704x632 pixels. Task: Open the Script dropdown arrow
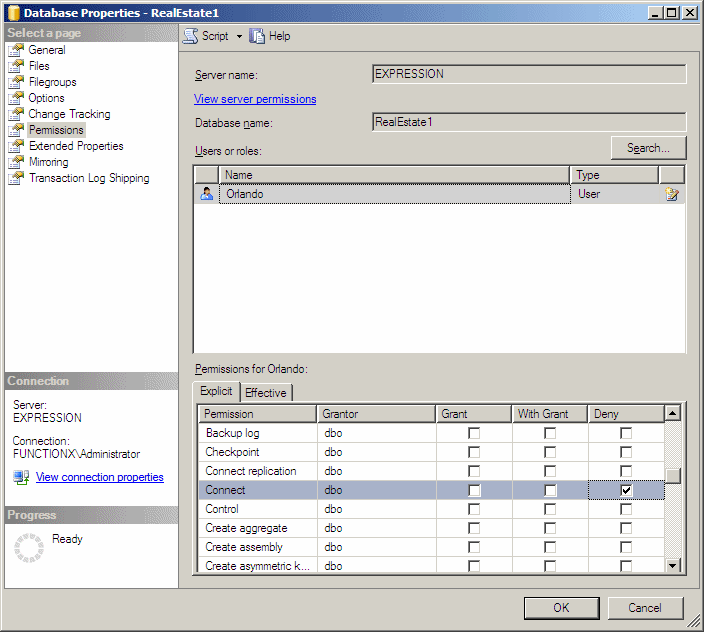click(239, 36)
